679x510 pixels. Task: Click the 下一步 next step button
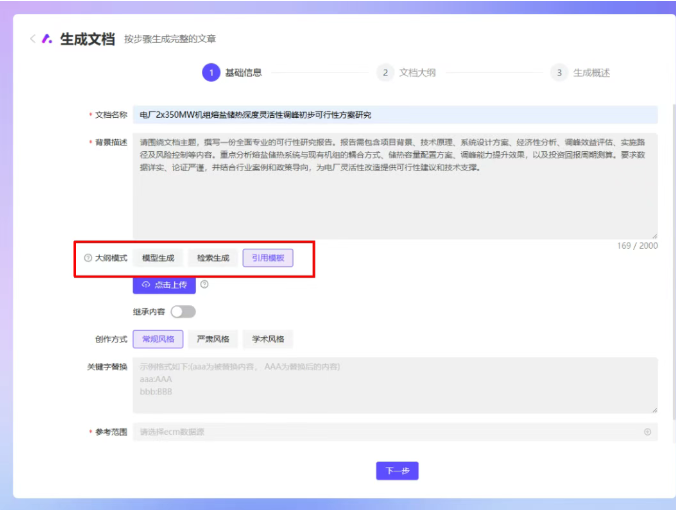pos(396,471)
